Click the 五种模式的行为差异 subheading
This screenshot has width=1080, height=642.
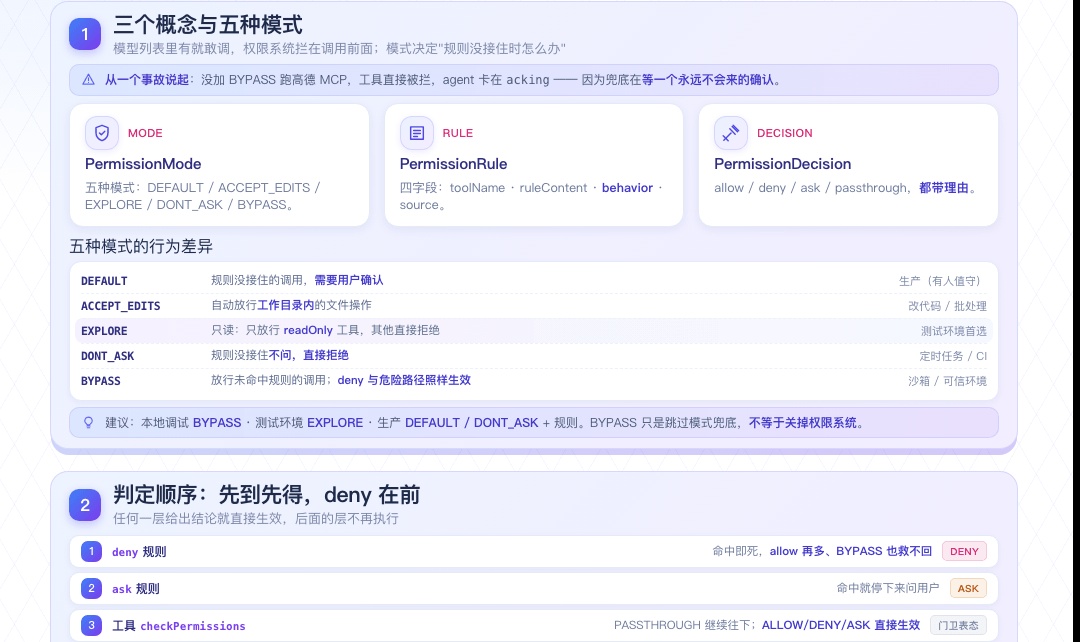(x=141, y=247)
